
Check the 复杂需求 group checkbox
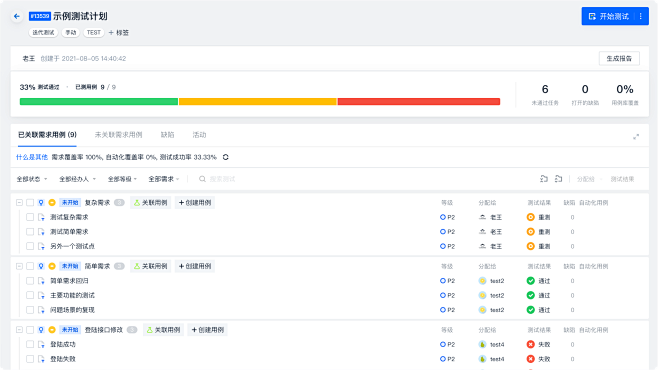30,203
